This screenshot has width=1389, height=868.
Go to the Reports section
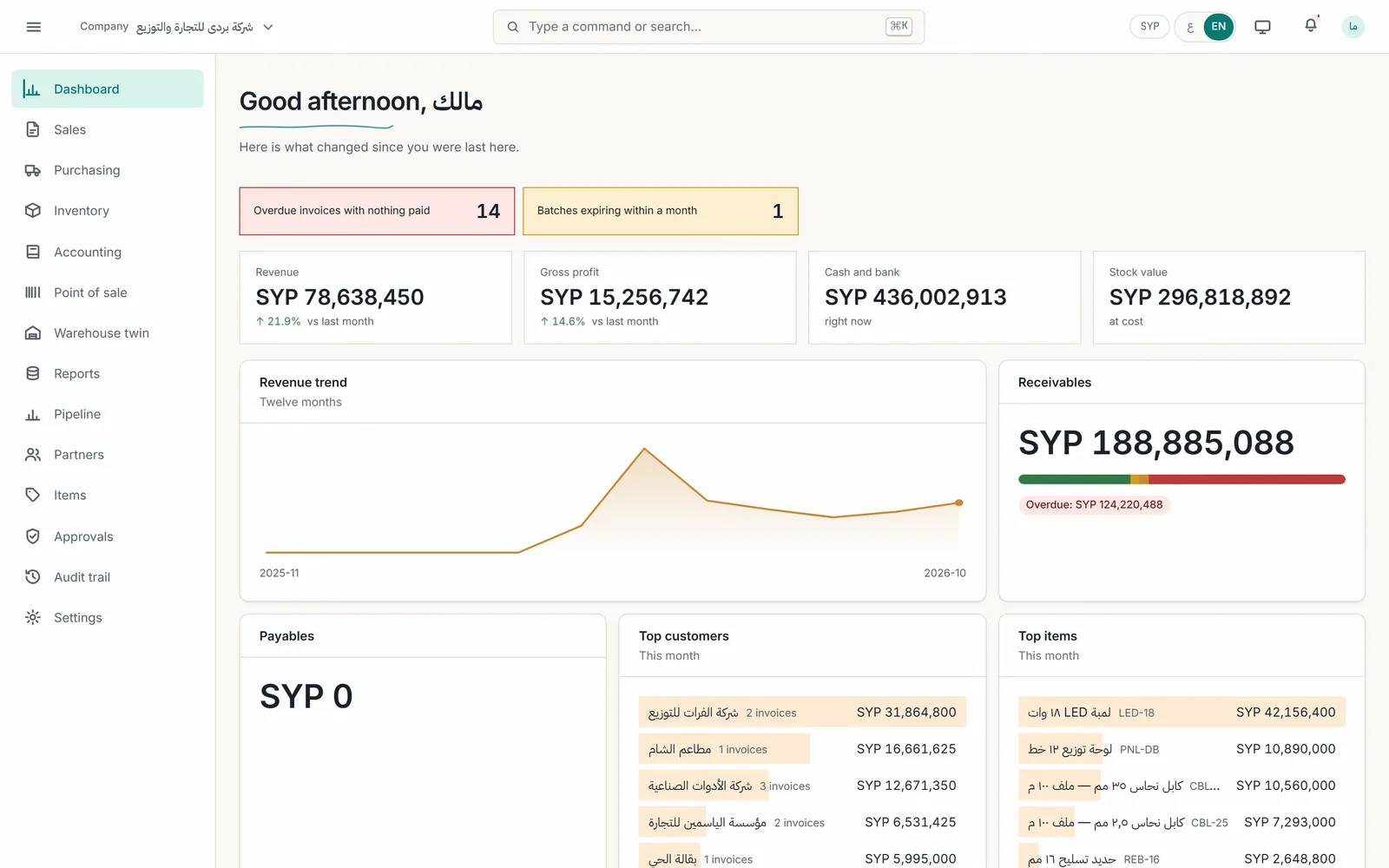pyautogui.click(x=108, y=373)
